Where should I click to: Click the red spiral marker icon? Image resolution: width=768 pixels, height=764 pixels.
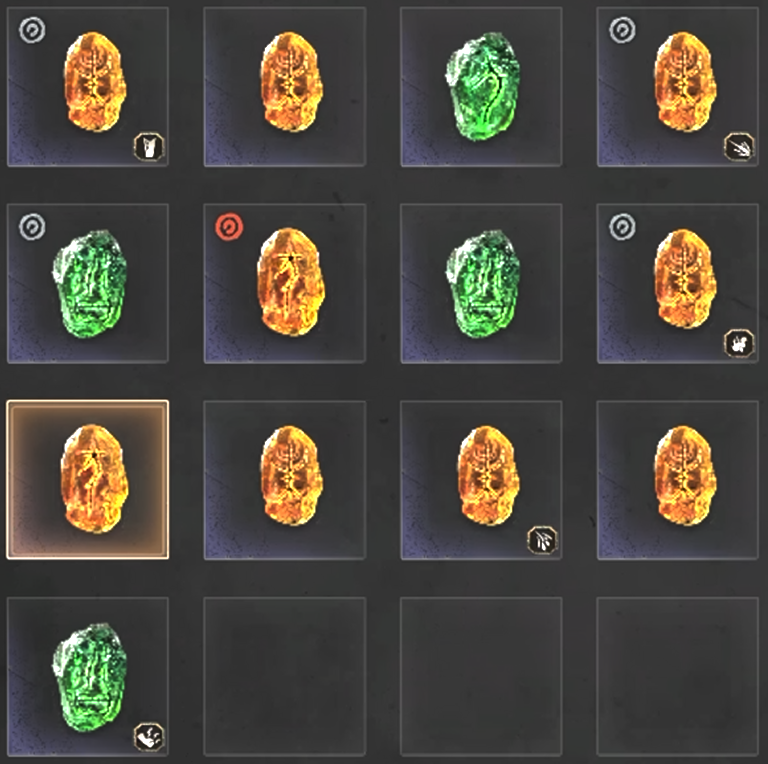pyautogui.click(x=229, y=228)
